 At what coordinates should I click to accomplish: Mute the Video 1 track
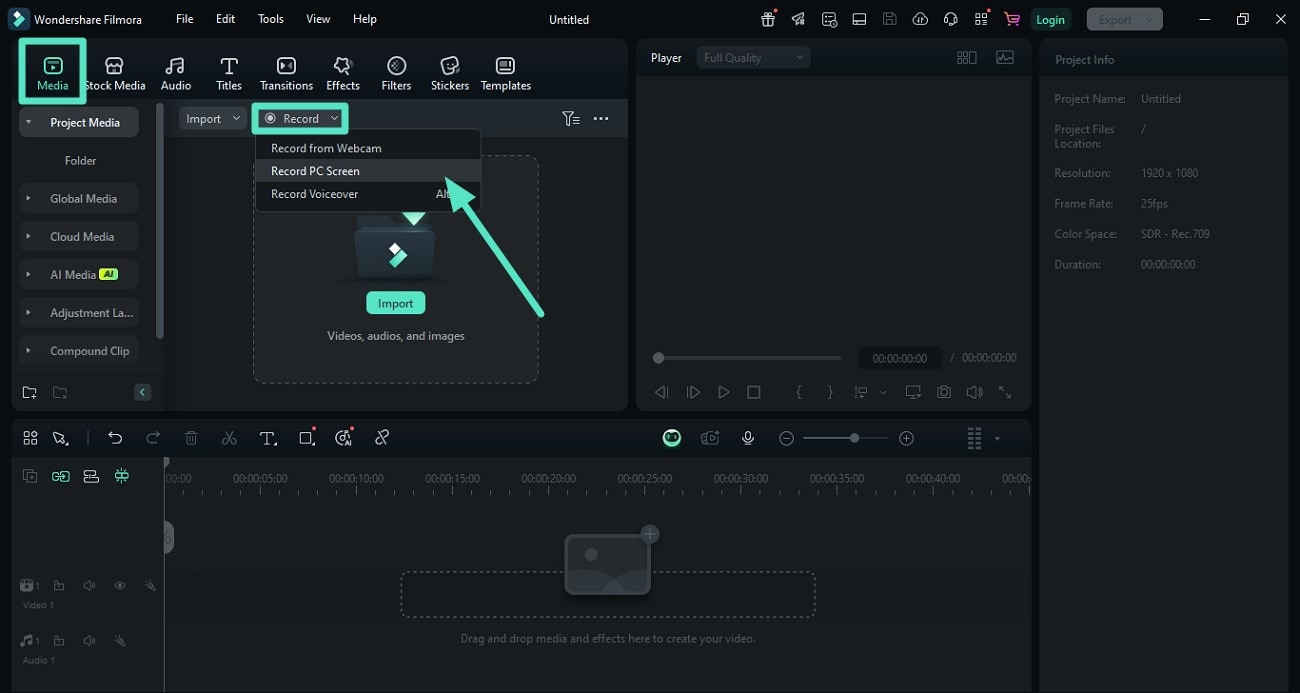(90, 586)
